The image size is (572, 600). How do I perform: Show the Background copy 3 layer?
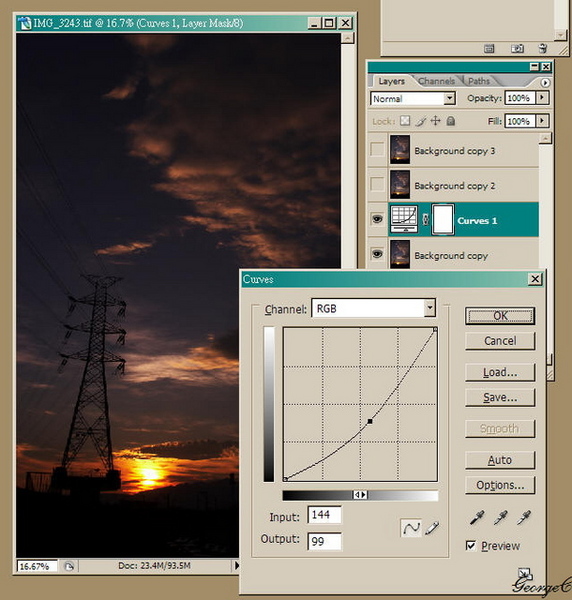377,150
